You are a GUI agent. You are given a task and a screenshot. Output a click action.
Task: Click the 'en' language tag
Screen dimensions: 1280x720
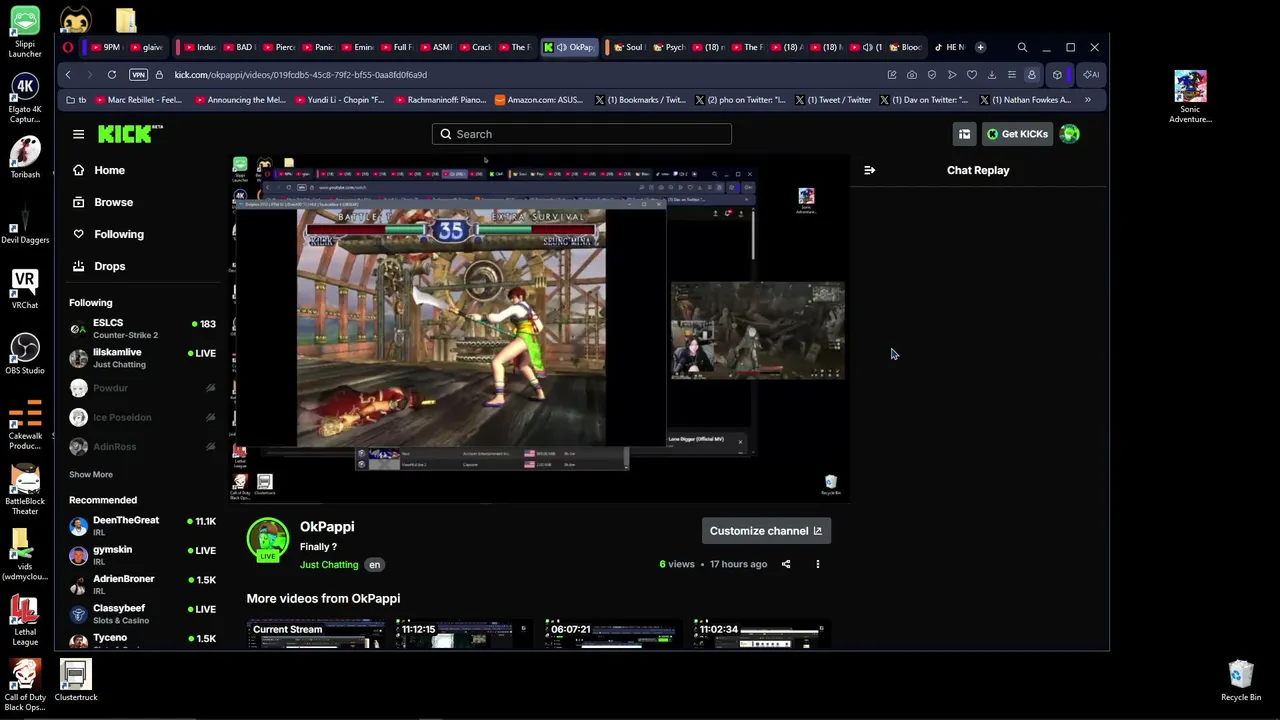tap(374, 565)
